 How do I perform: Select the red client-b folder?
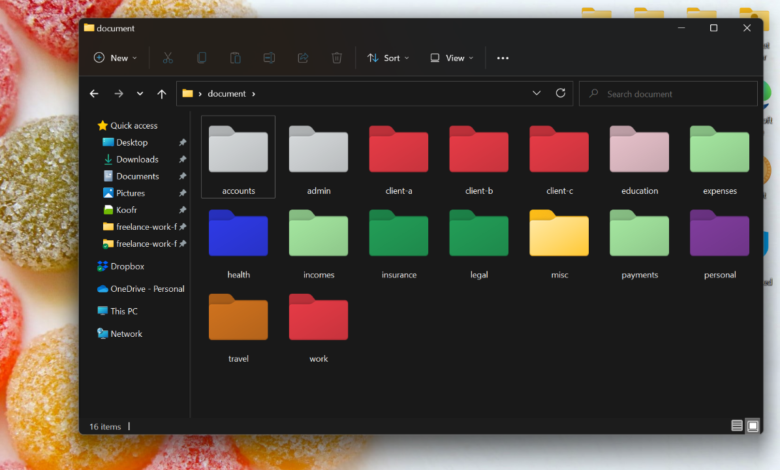pyautogui.click(x=479, y=160)
